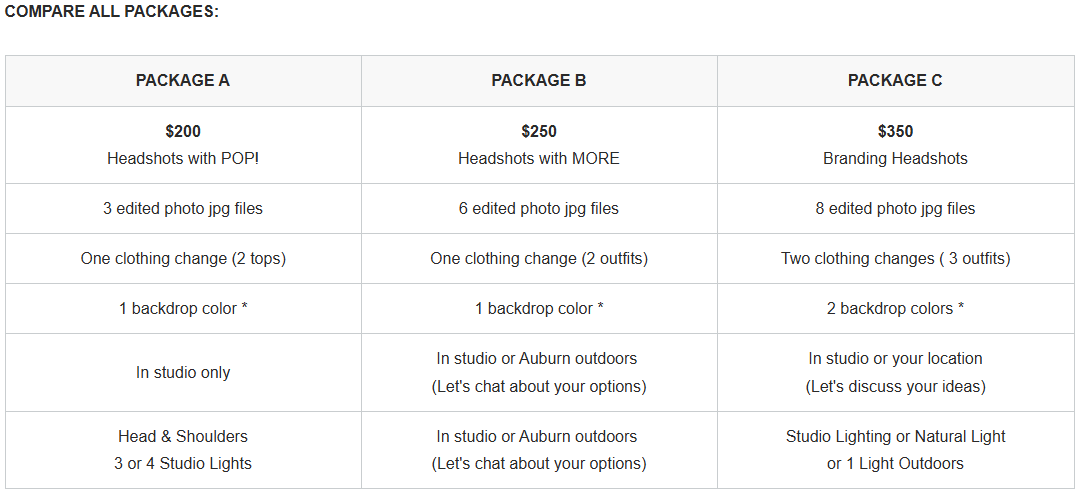
Task: Click the Let's discuss your ideas text
Action: pos(895,386)
